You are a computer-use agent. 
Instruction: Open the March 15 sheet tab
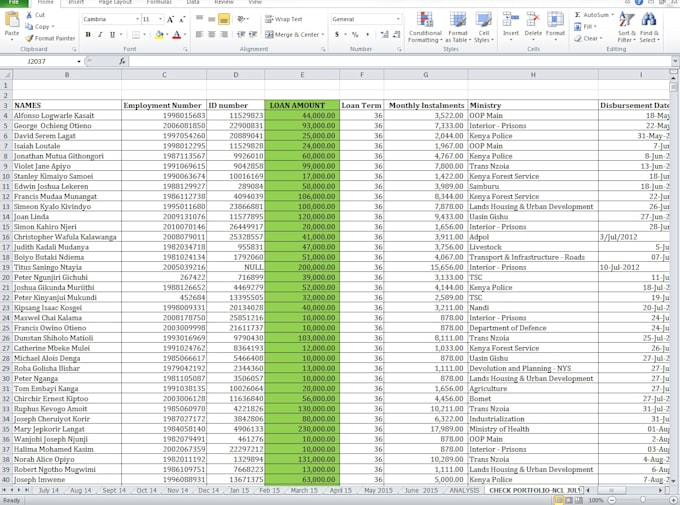pyautogui.click(x=304, y=490)
